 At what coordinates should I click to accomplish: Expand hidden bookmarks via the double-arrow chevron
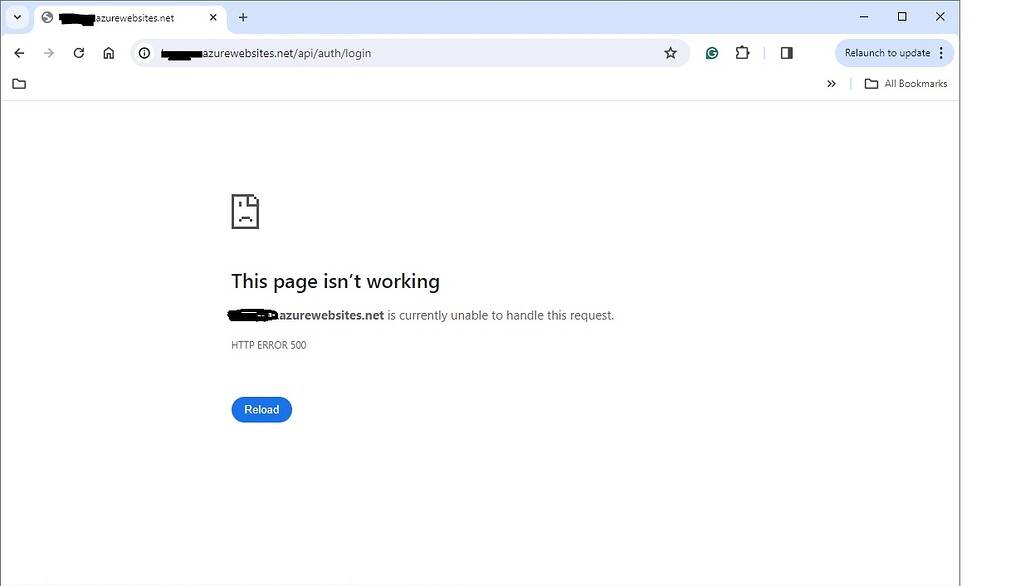pos(831,84)
